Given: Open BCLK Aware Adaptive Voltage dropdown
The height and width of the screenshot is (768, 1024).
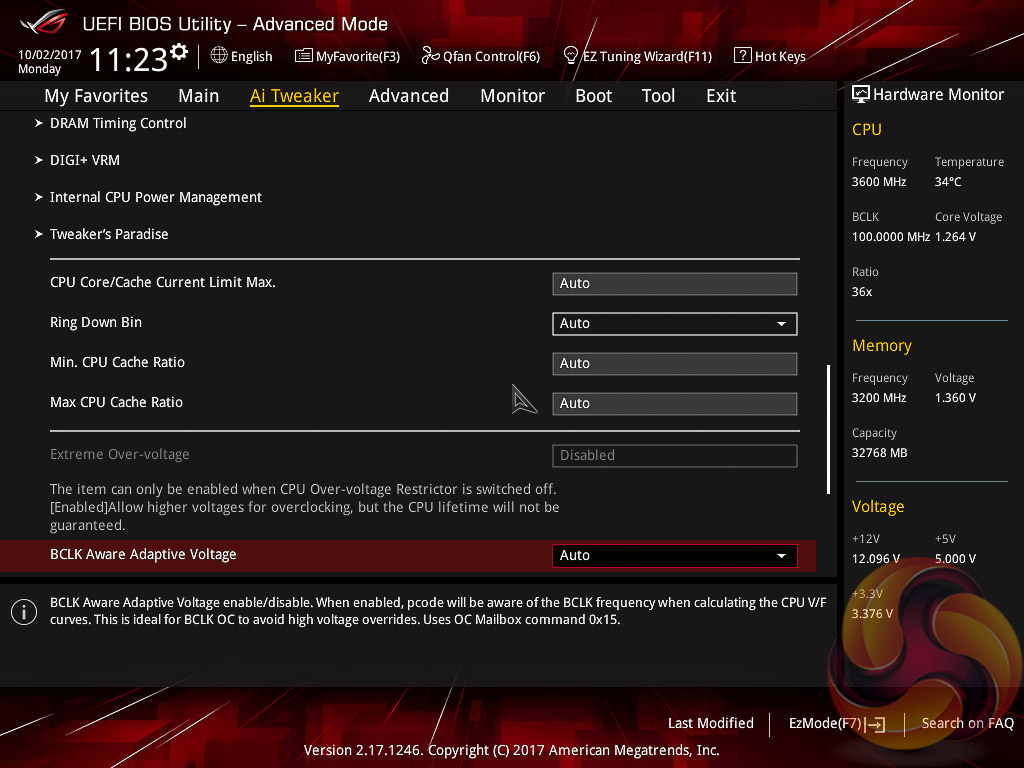Looking at the screenshot, I should click(x=674, y=555).
